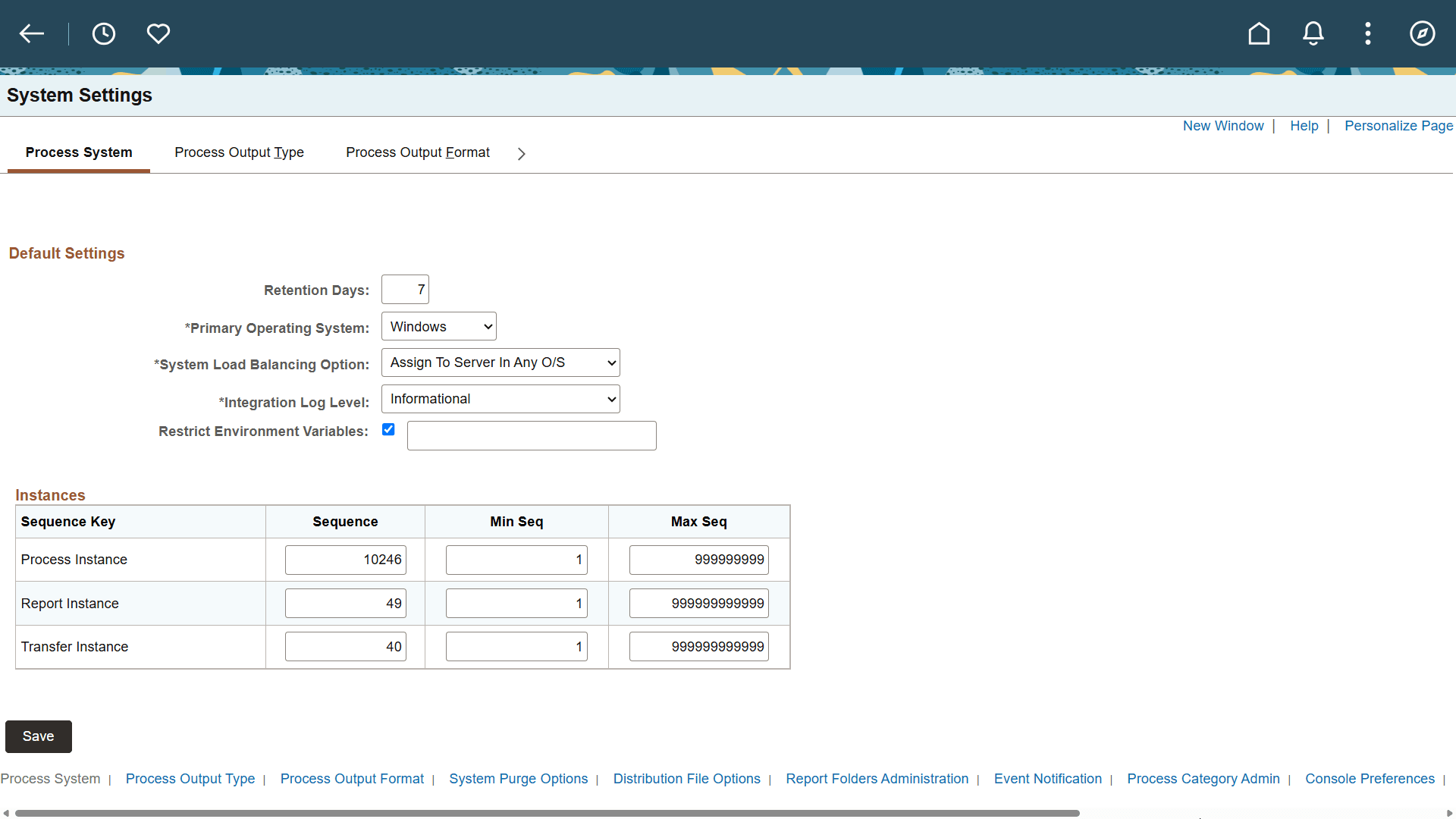Open bottom Process Output Format link
This screenshot has height=819, width=1456.
pos(352,779)
